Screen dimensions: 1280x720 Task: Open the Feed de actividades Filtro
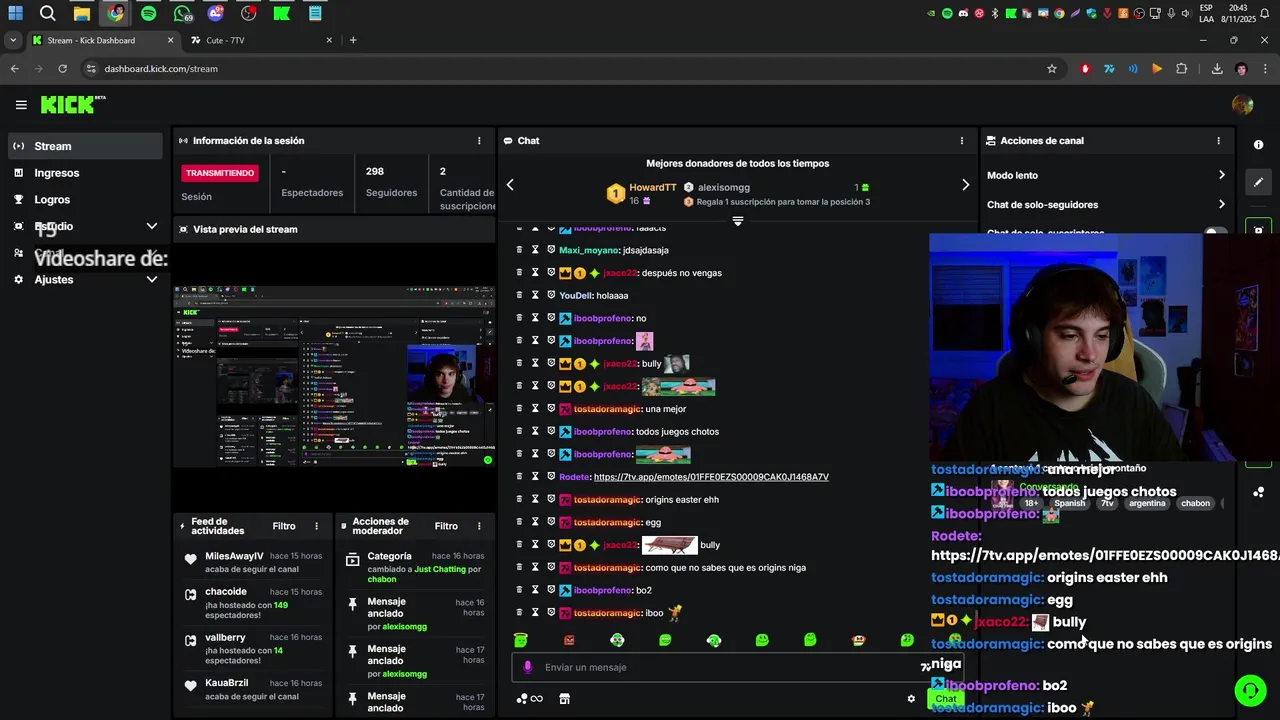tap(284, 526)
